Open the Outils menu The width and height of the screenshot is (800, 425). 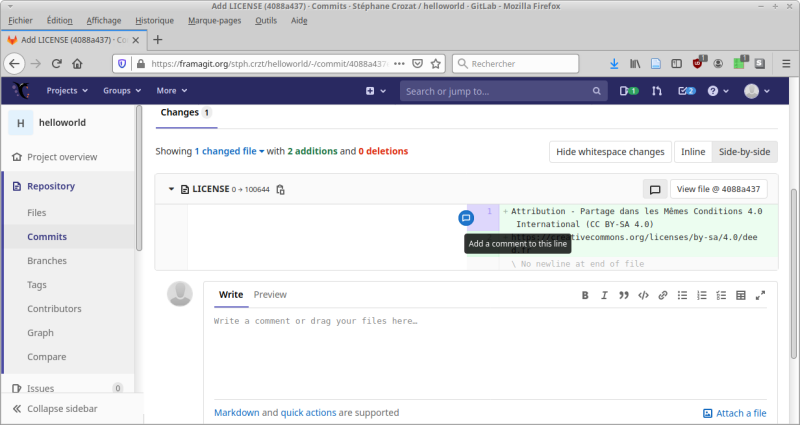pyautogui.click(x=266, y=20)
